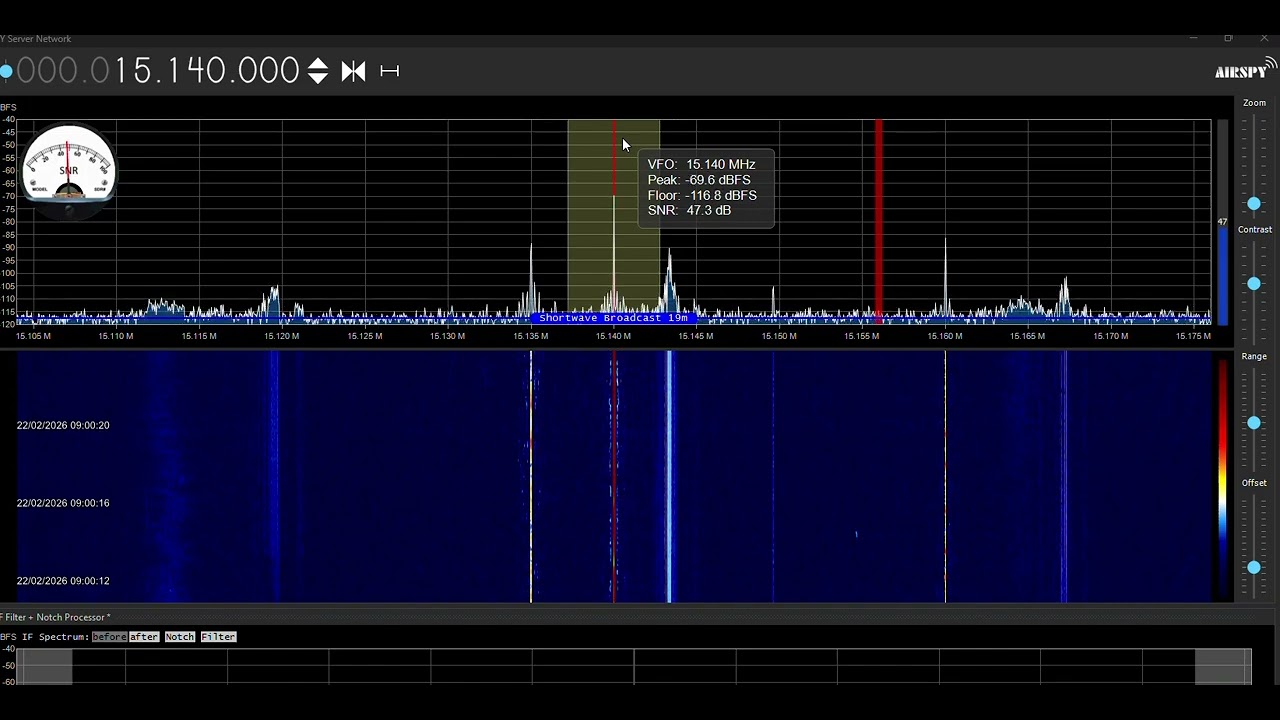Image resolution: width=1280 pixels, height=720 pixels.
Task: Click the Peak -69.6 dBFS tooltip line
Action: point(699,180)
